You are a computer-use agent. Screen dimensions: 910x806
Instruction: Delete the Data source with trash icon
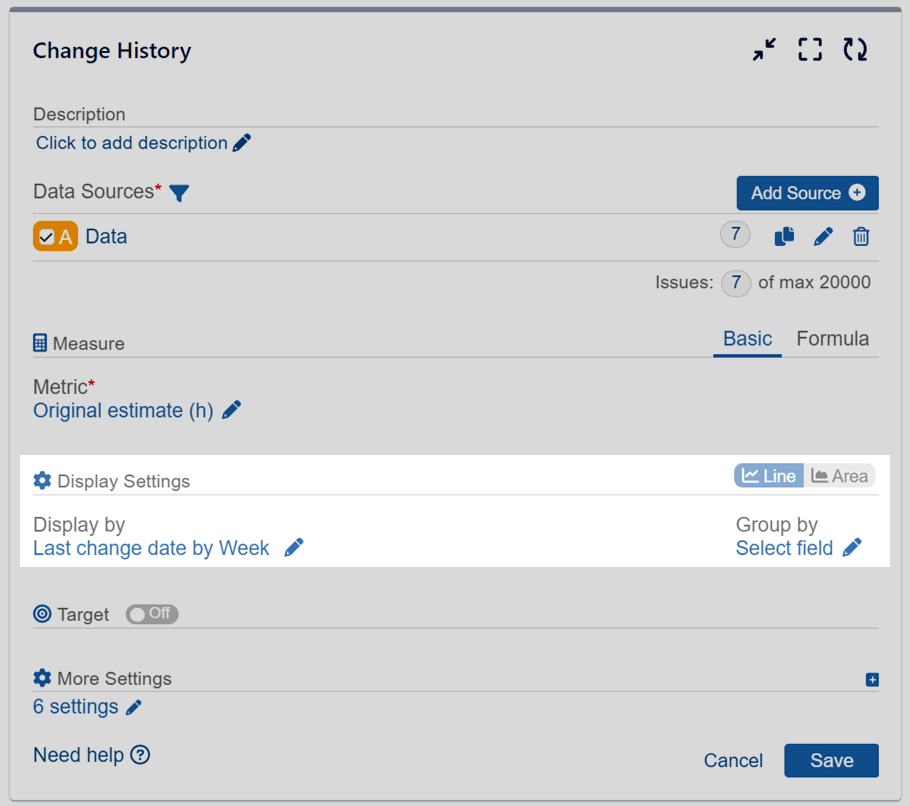861,237
